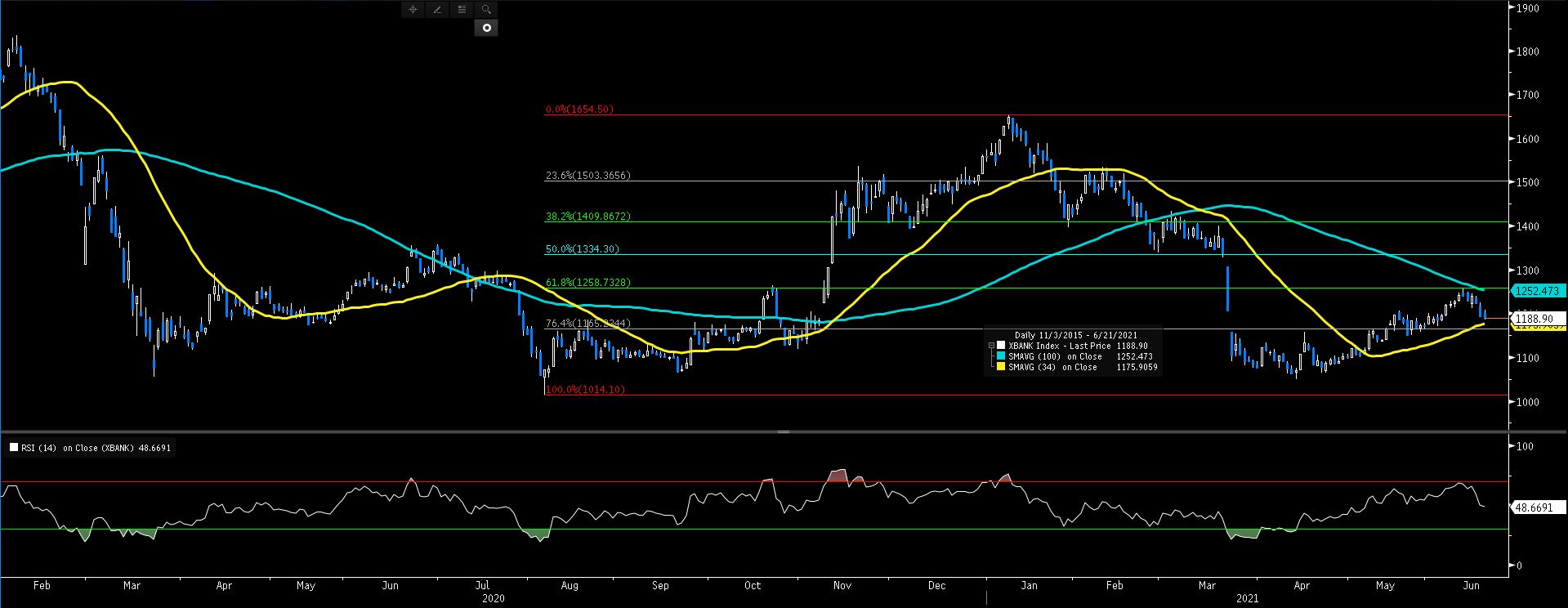Select the SMAVG (100) on Close legend entry

click(x=1055, y=356)
